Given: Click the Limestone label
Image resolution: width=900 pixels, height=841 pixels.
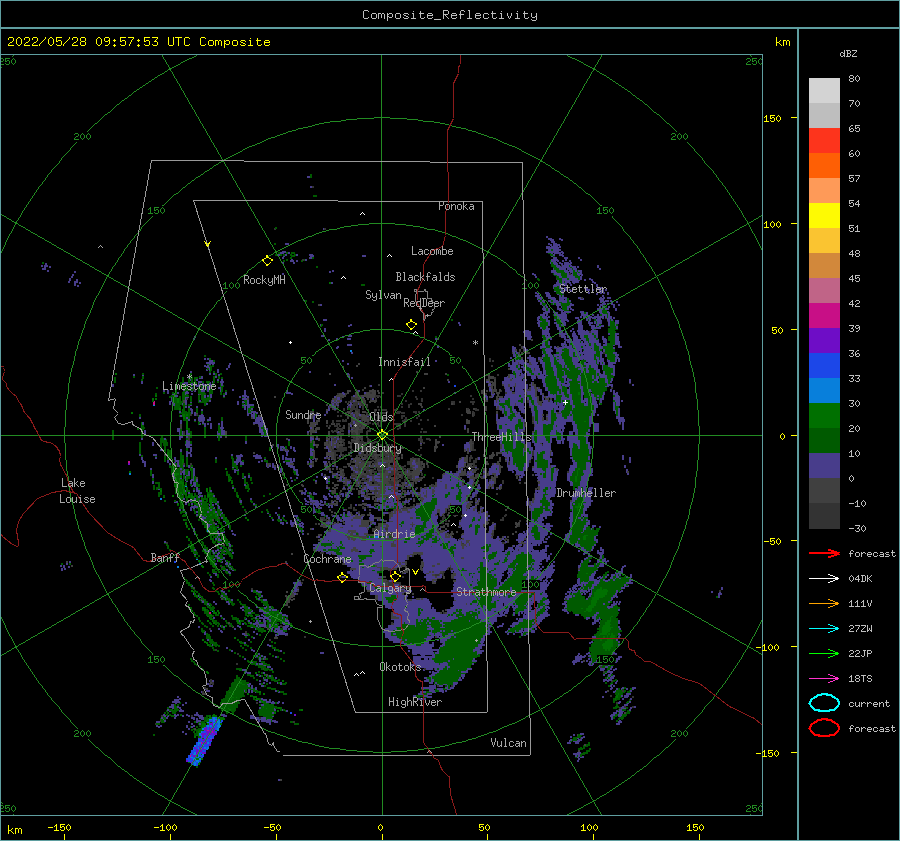Looking at the screenshot, I should click(189, 386).
